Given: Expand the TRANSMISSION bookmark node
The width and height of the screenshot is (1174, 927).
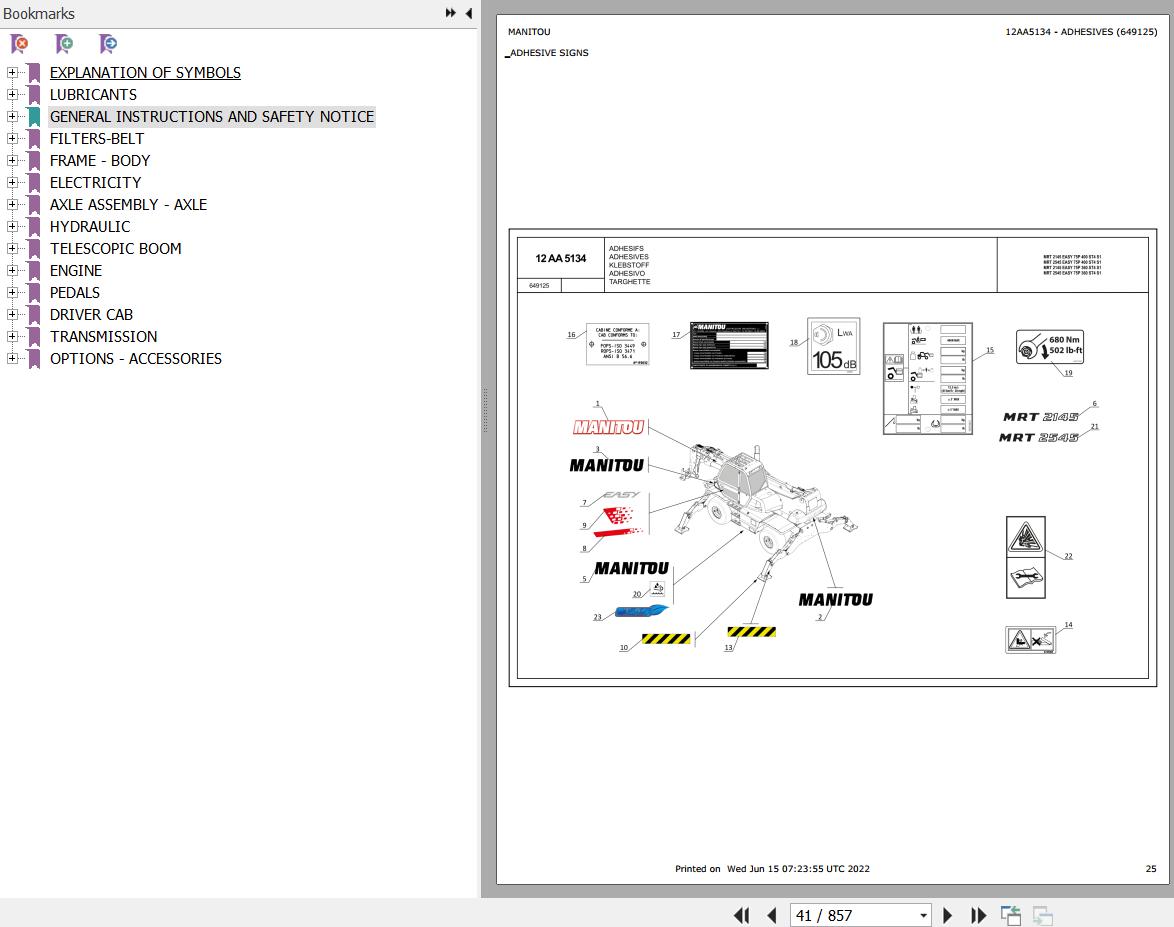Looking at the screenshot, I should pyautogui.click(x=12, y=336).
